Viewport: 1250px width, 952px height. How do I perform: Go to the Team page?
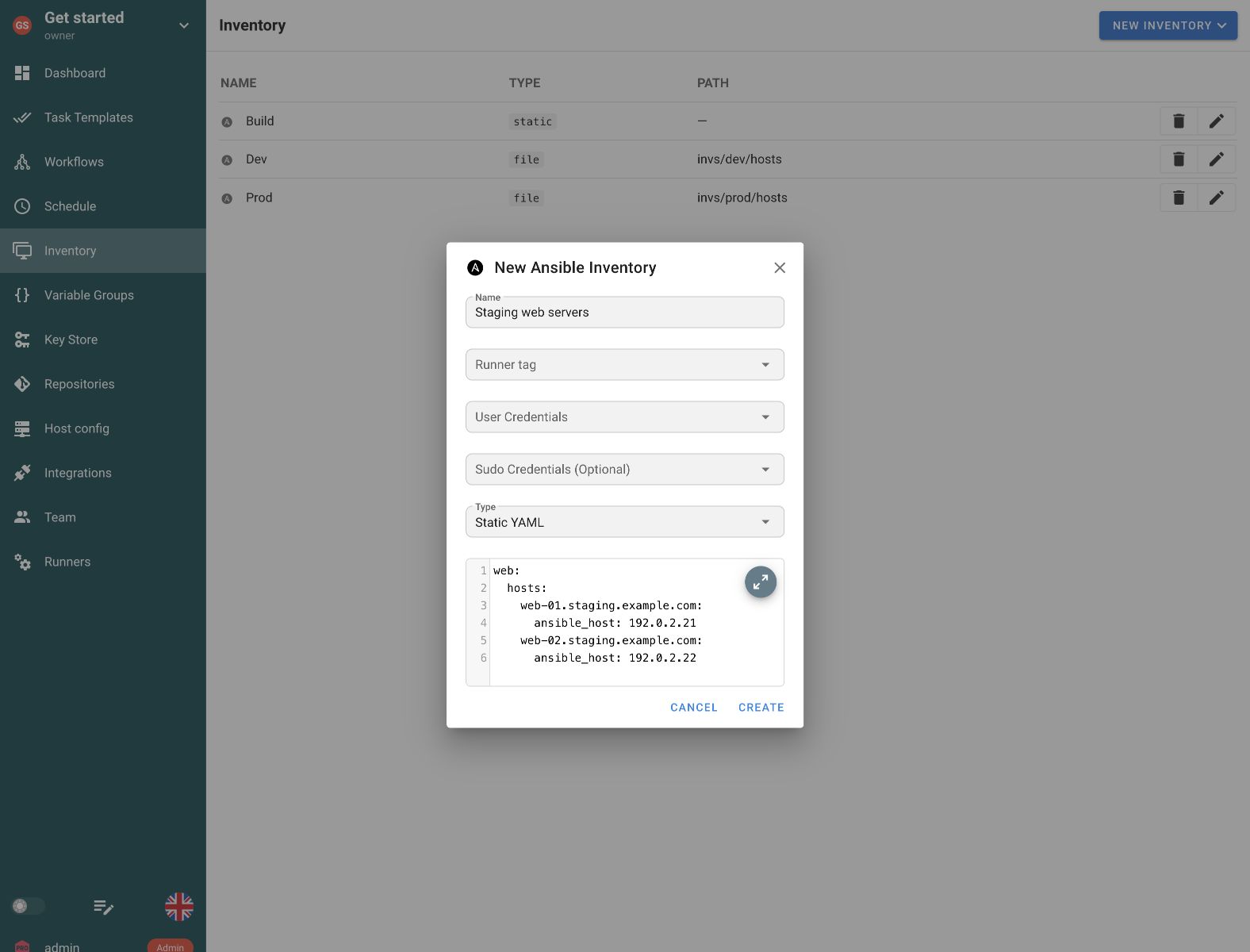click(x=103, y=517)
